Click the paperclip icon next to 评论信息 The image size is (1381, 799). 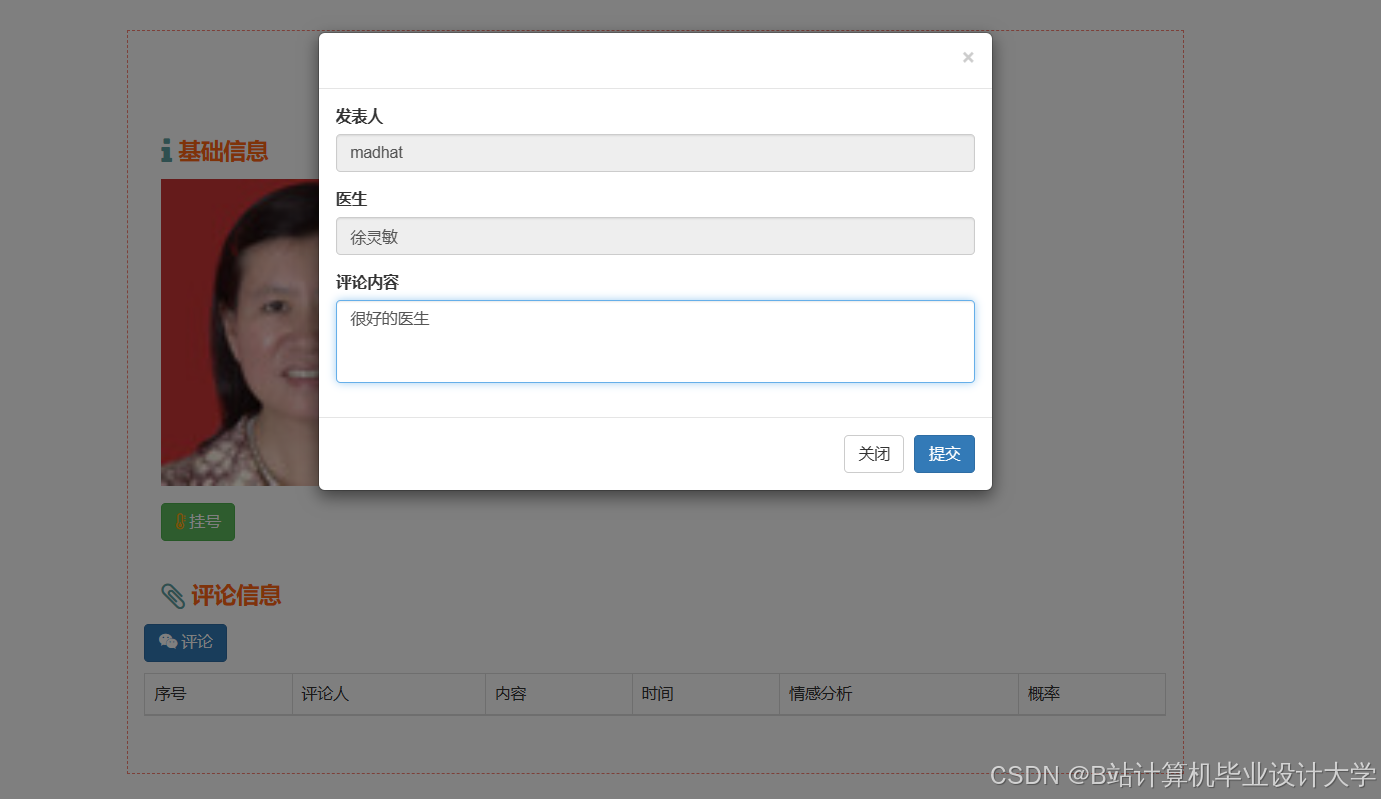pos(172,594)
